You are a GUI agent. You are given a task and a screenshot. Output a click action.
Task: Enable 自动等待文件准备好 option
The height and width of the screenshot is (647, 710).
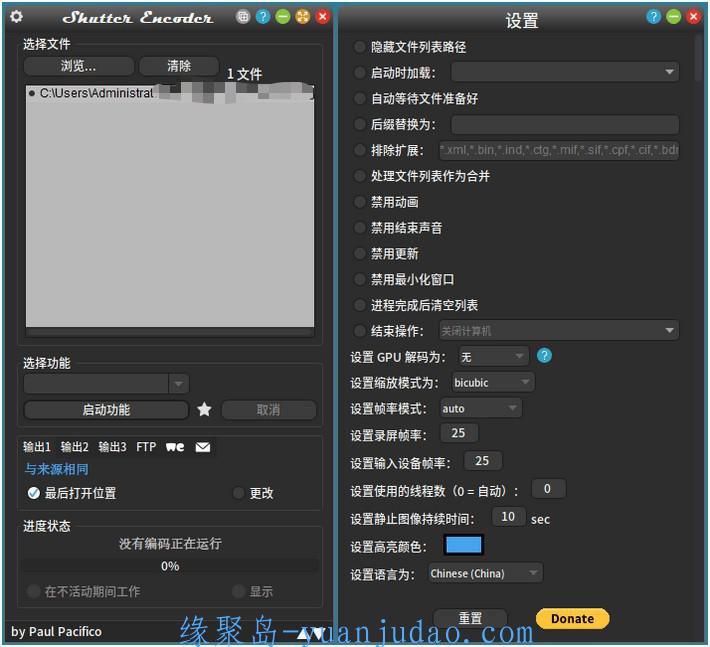(360, 98)
